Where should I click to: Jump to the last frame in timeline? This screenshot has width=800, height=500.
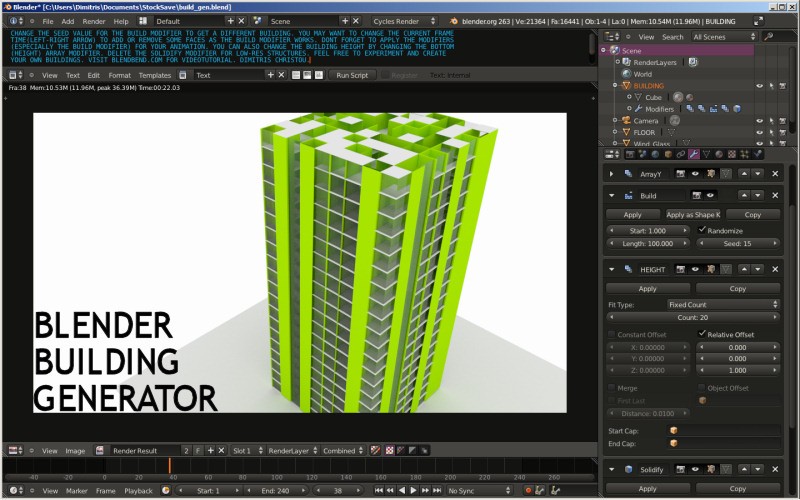click(x=437, y=490)
